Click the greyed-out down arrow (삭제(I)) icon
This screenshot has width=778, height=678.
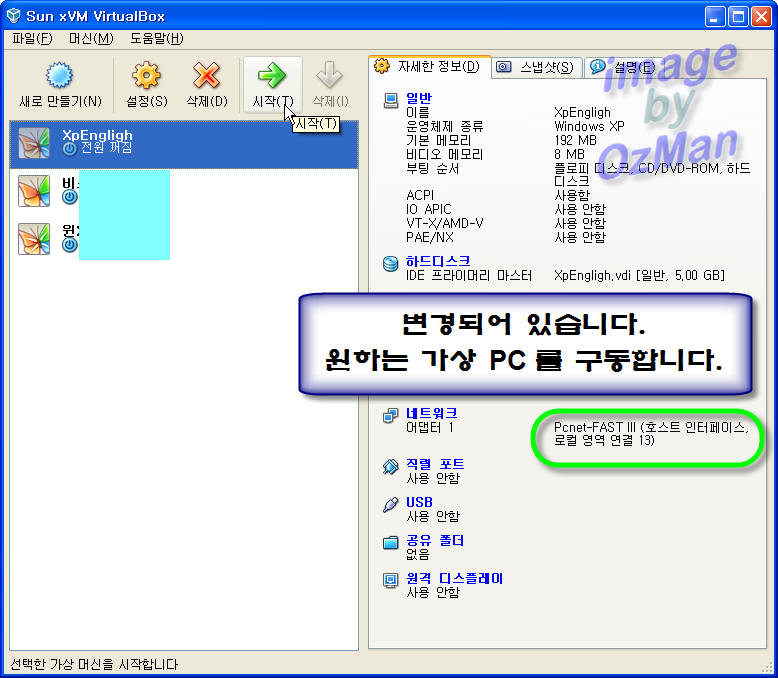point(329,75)
